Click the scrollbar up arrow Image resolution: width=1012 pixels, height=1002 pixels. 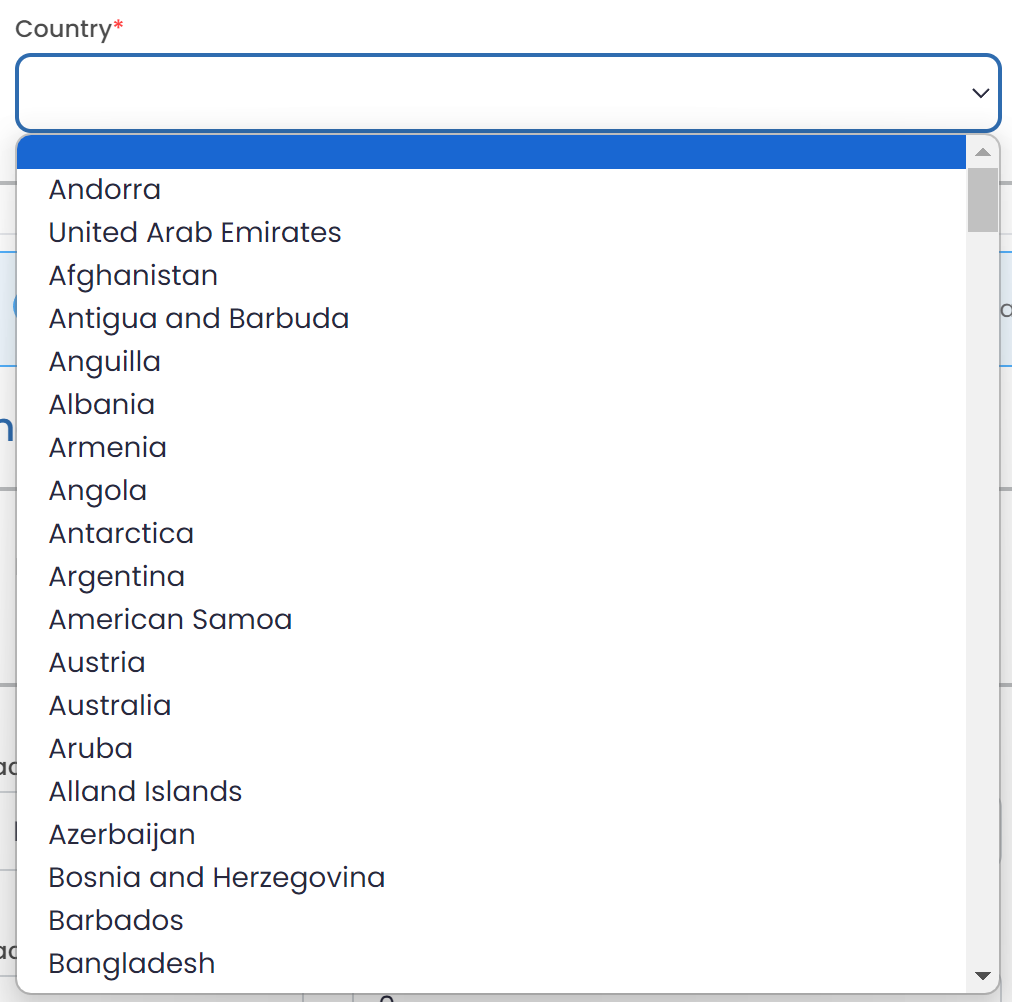click(982, 152)
